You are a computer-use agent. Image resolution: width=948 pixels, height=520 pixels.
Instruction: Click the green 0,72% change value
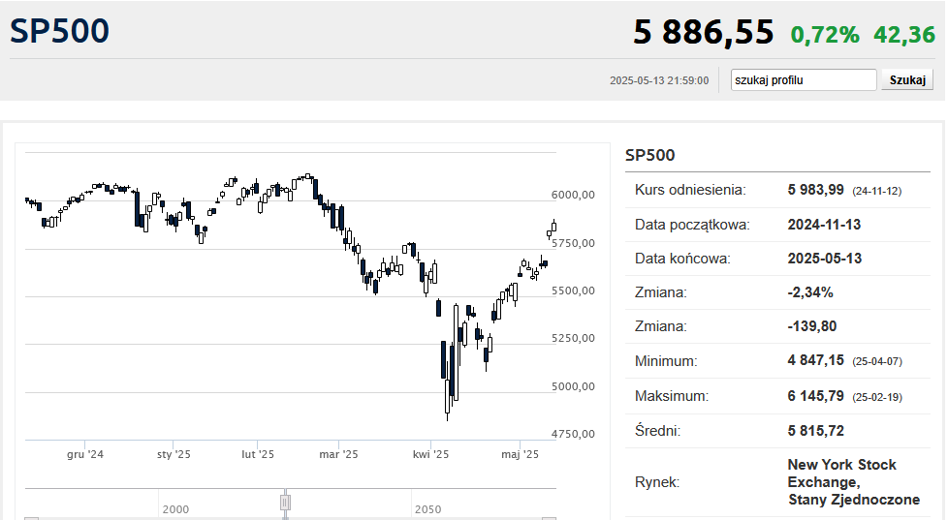tap(825, 34)
